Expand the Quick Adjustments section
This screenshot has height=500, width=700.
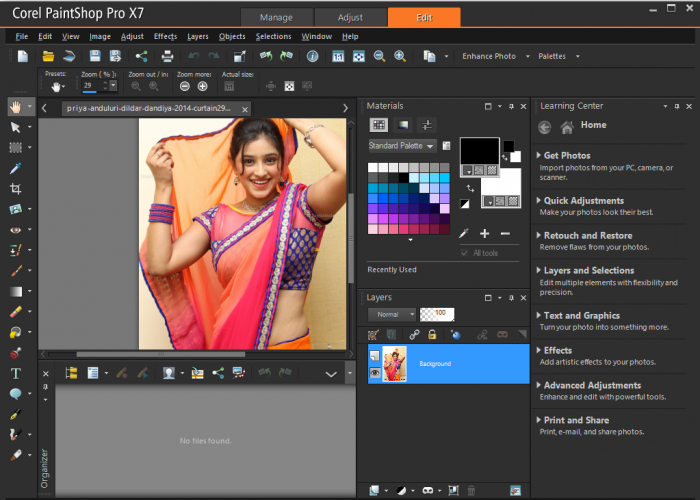coord(583,200)
